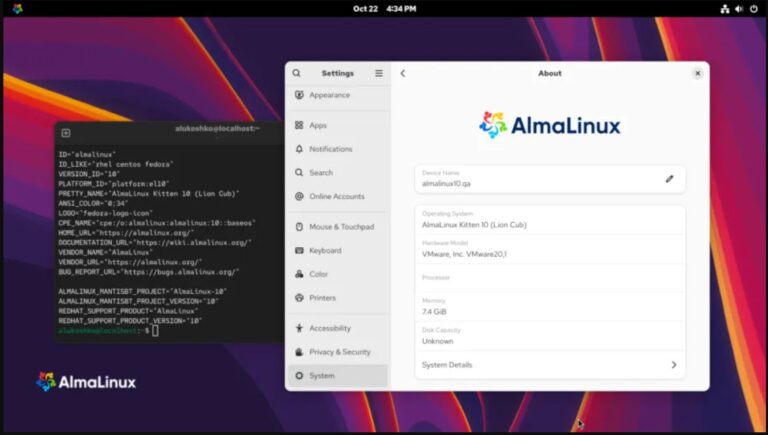This screenshot has height=435, width=768.
Task: Open Keyboard settings
Action: (338, 250)
